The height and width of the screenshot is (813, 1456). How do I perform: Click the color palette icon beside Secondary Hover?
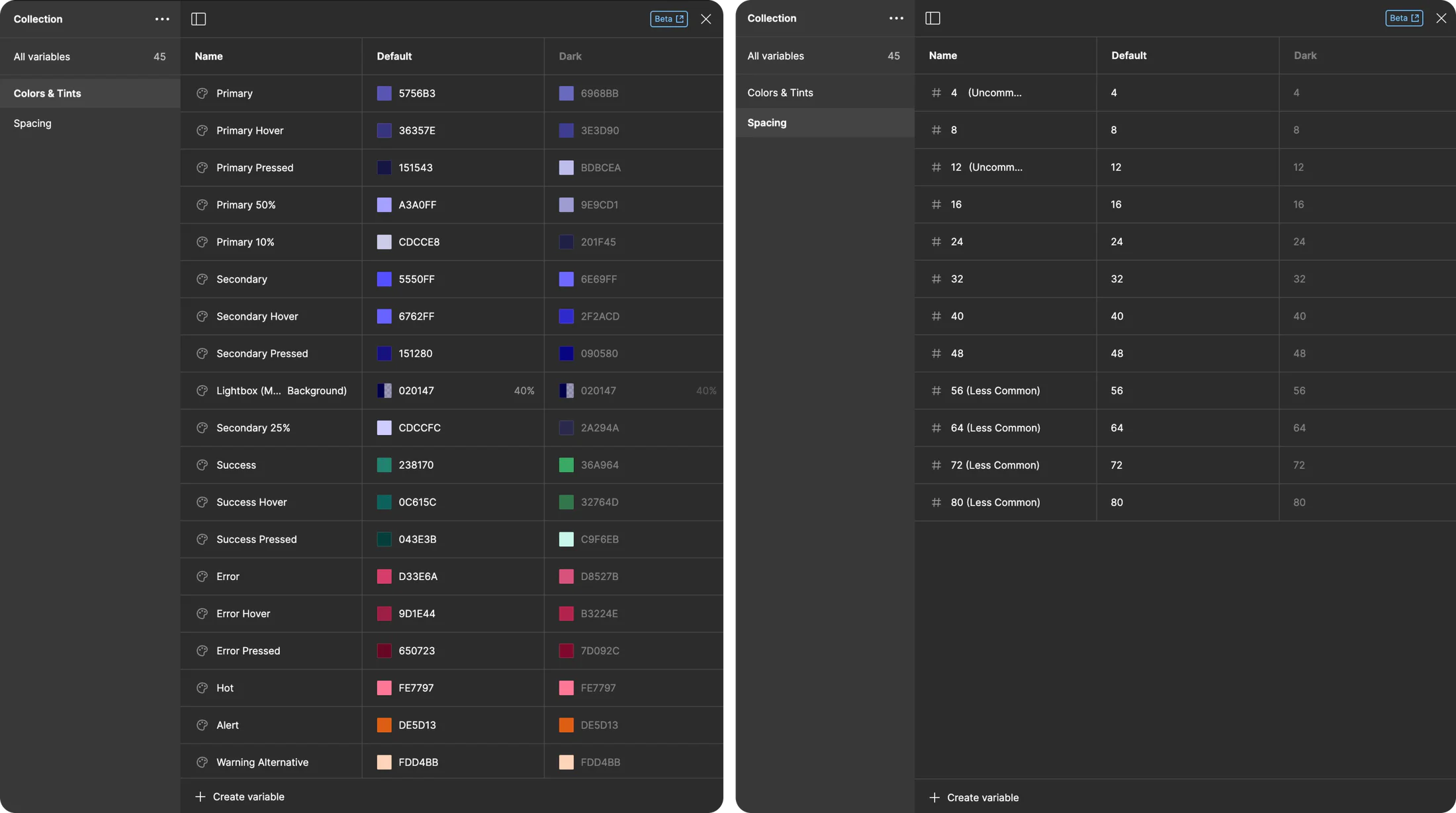point(203,316)
